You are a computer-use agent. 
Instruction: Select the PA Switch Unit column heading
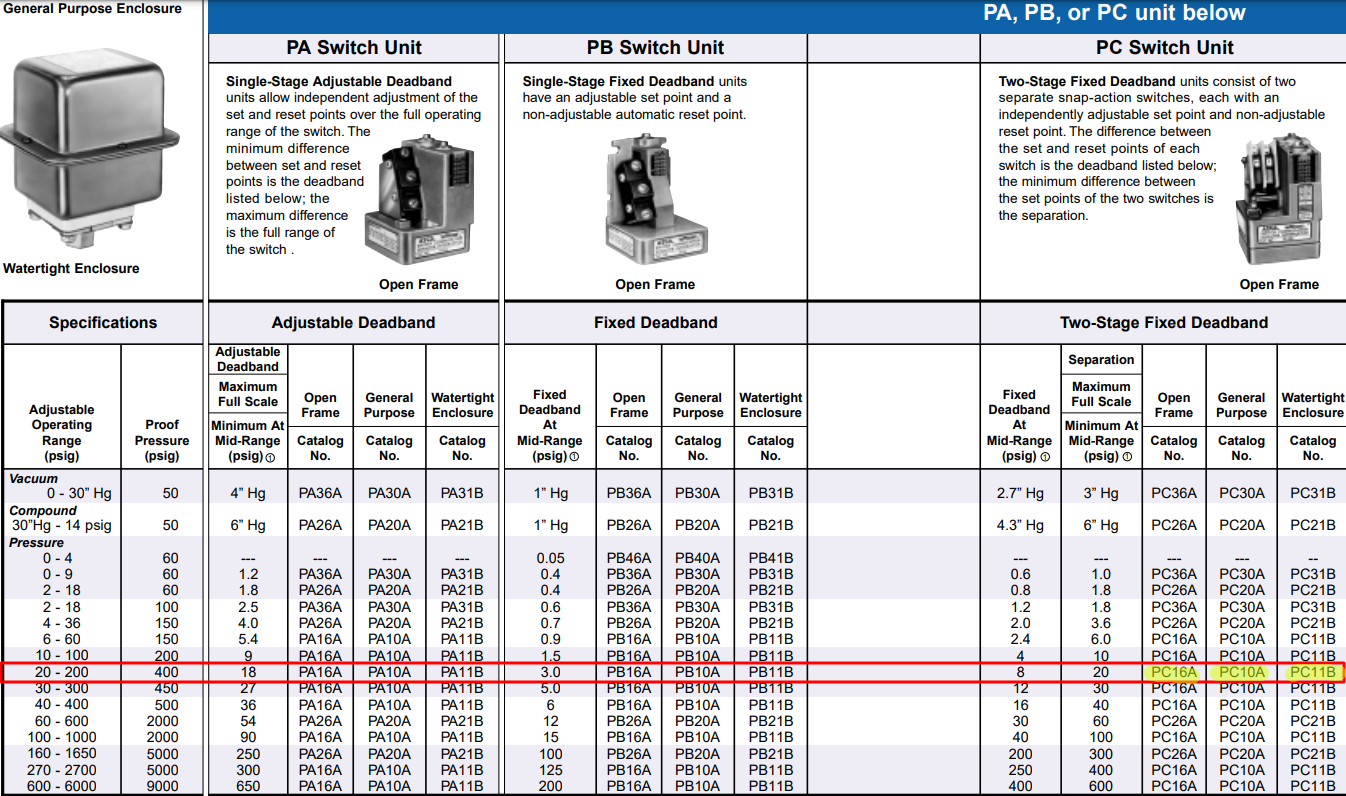tap(354, 48)
